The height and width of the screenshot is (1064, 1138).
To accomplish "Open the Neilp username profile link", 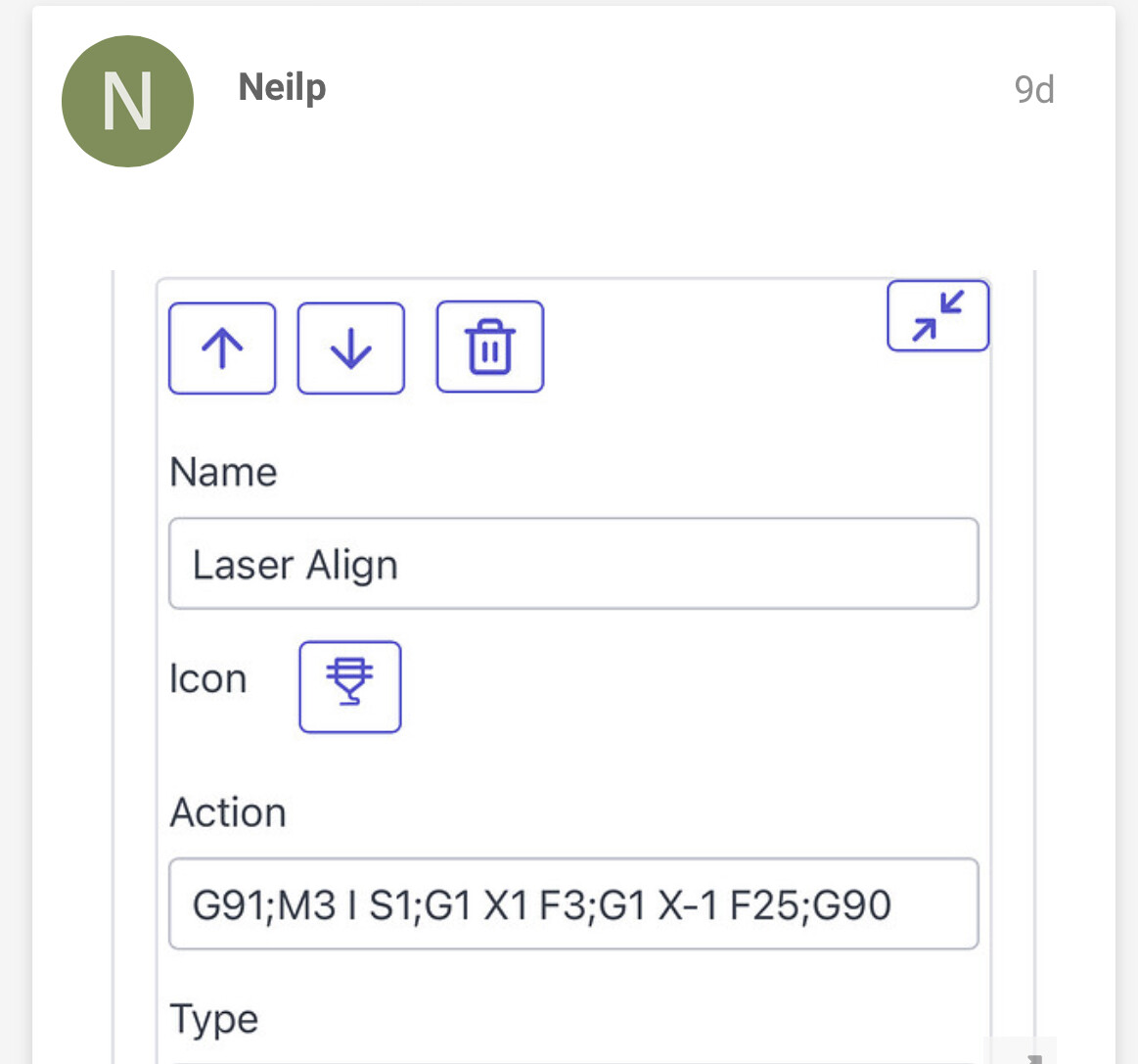I will [x=283, y=88].
